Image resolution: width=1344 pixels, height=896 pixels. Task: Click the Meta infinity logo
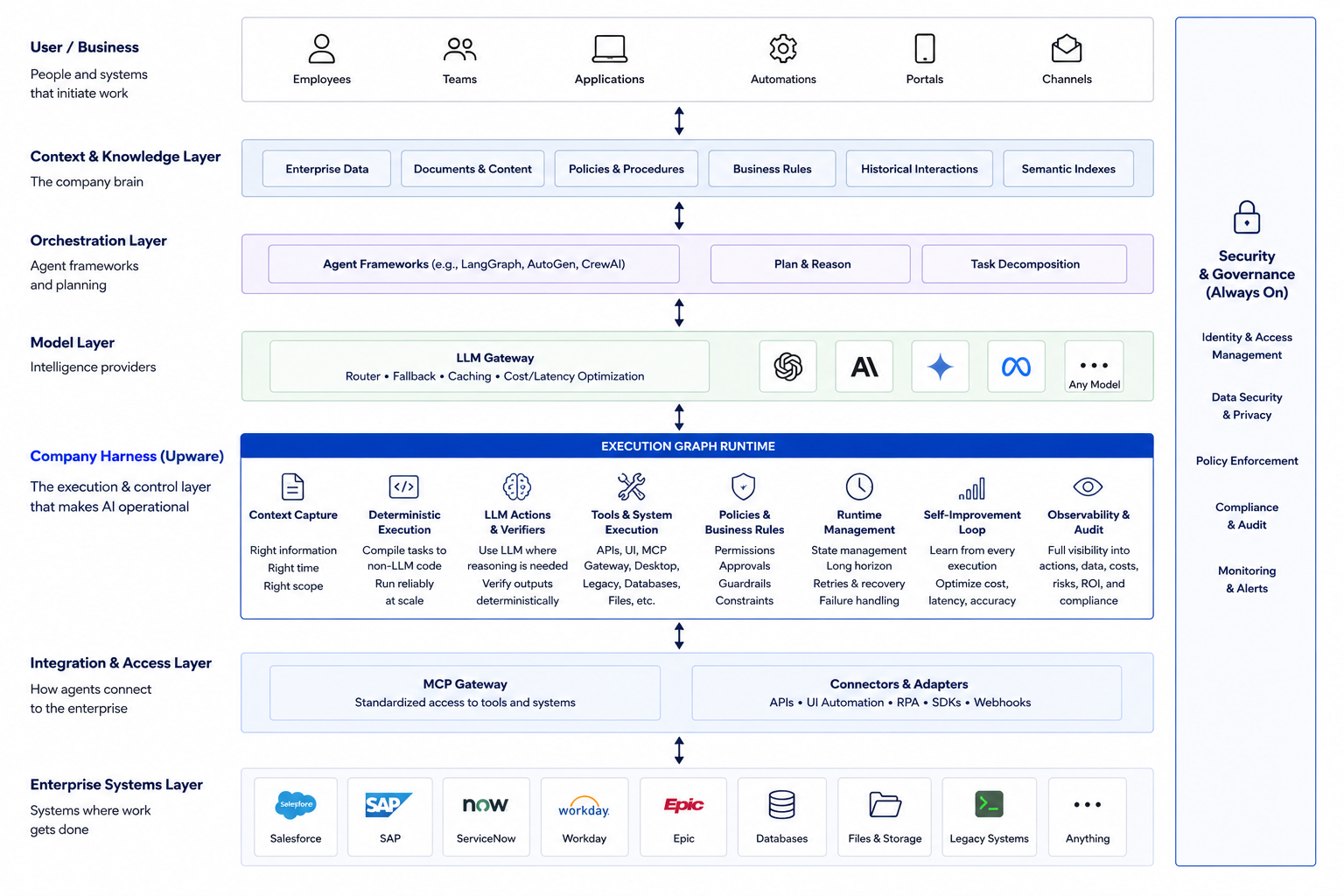click(1016, 367)
